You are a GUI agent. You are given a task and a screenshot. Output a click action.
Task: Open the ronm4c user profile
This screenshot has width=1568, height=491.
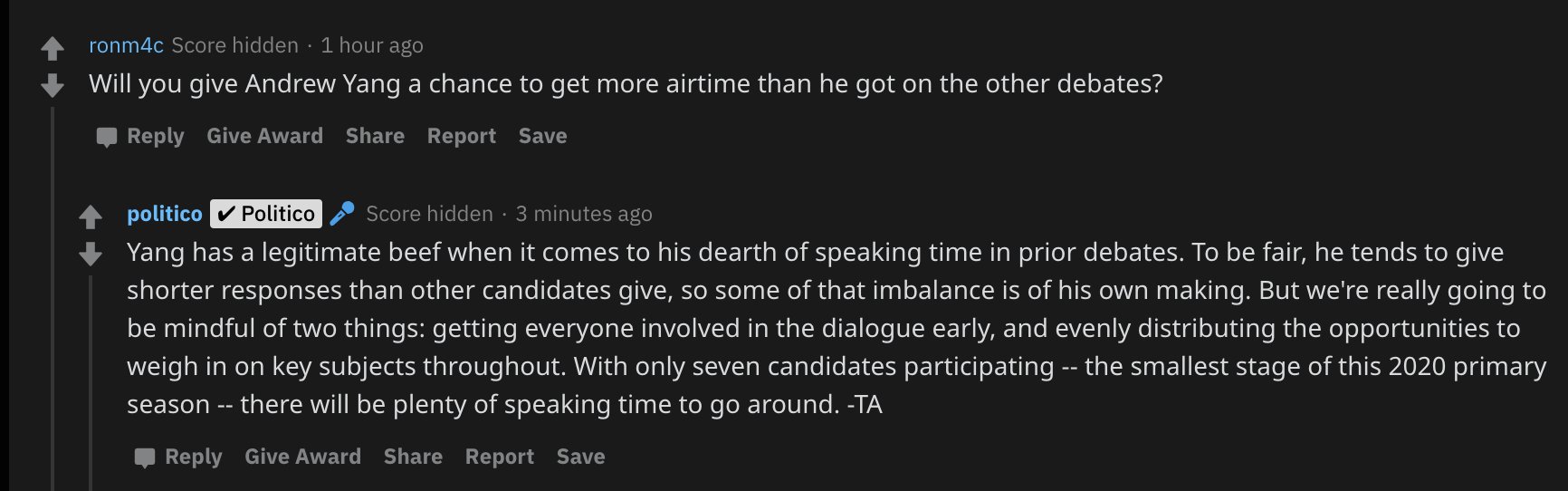coord(126,45)
